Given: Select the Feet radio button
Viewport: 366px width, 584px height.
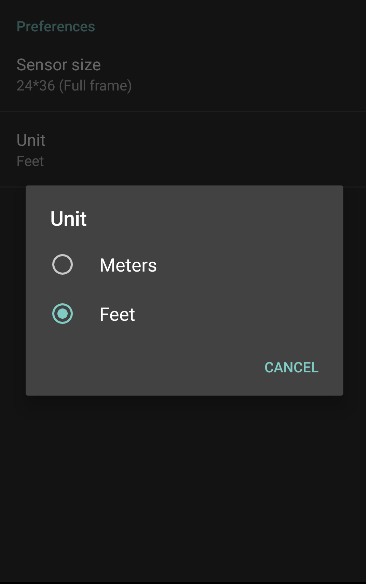Looking at the screenshot, I should [63, 314].
